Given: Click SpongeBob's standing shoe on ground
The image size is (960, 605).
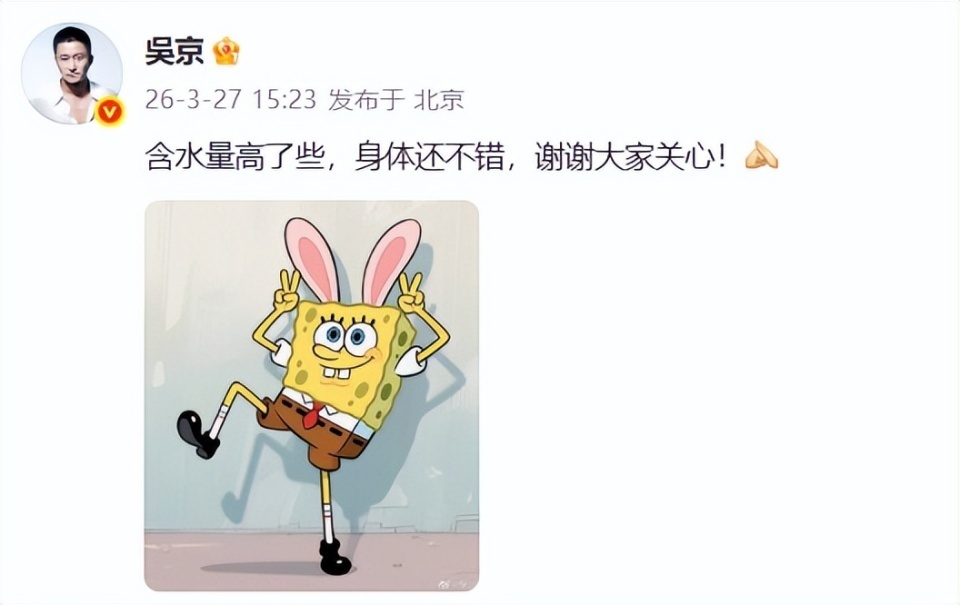Looking at the screenshot, I should coord(335,558).
